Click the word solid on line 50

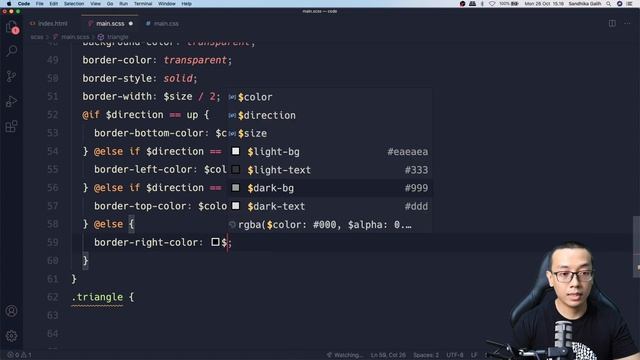pyautogui.click(x=178, y=78)
